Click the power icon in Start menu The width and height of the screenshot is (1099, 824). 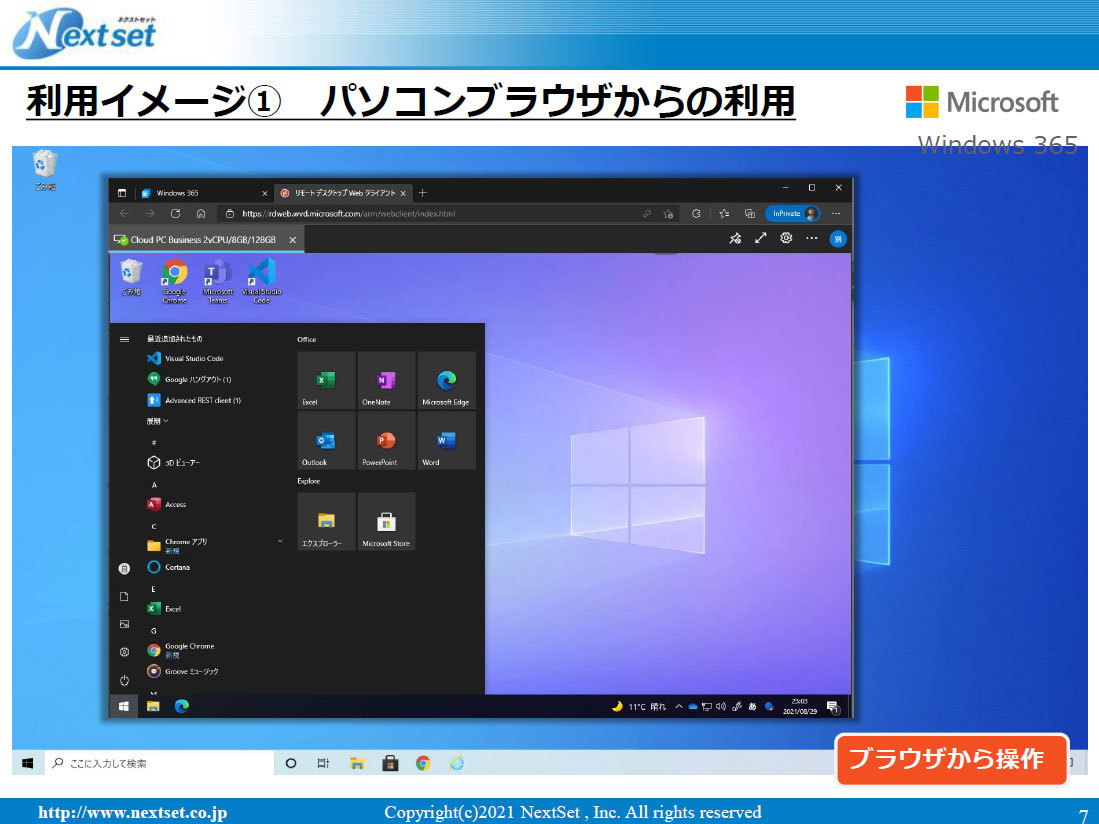pos(124,680)
